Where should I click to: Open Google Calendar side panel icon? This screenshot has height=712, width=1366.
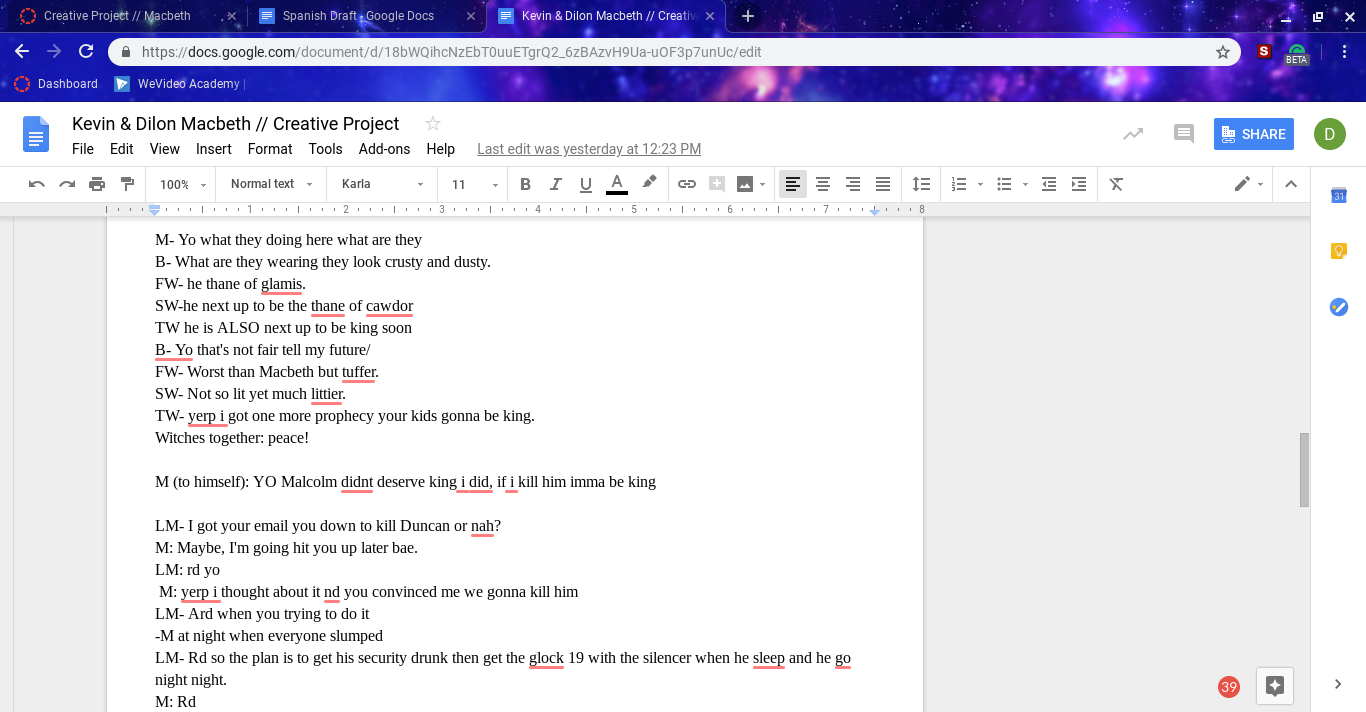(1338, 196)
